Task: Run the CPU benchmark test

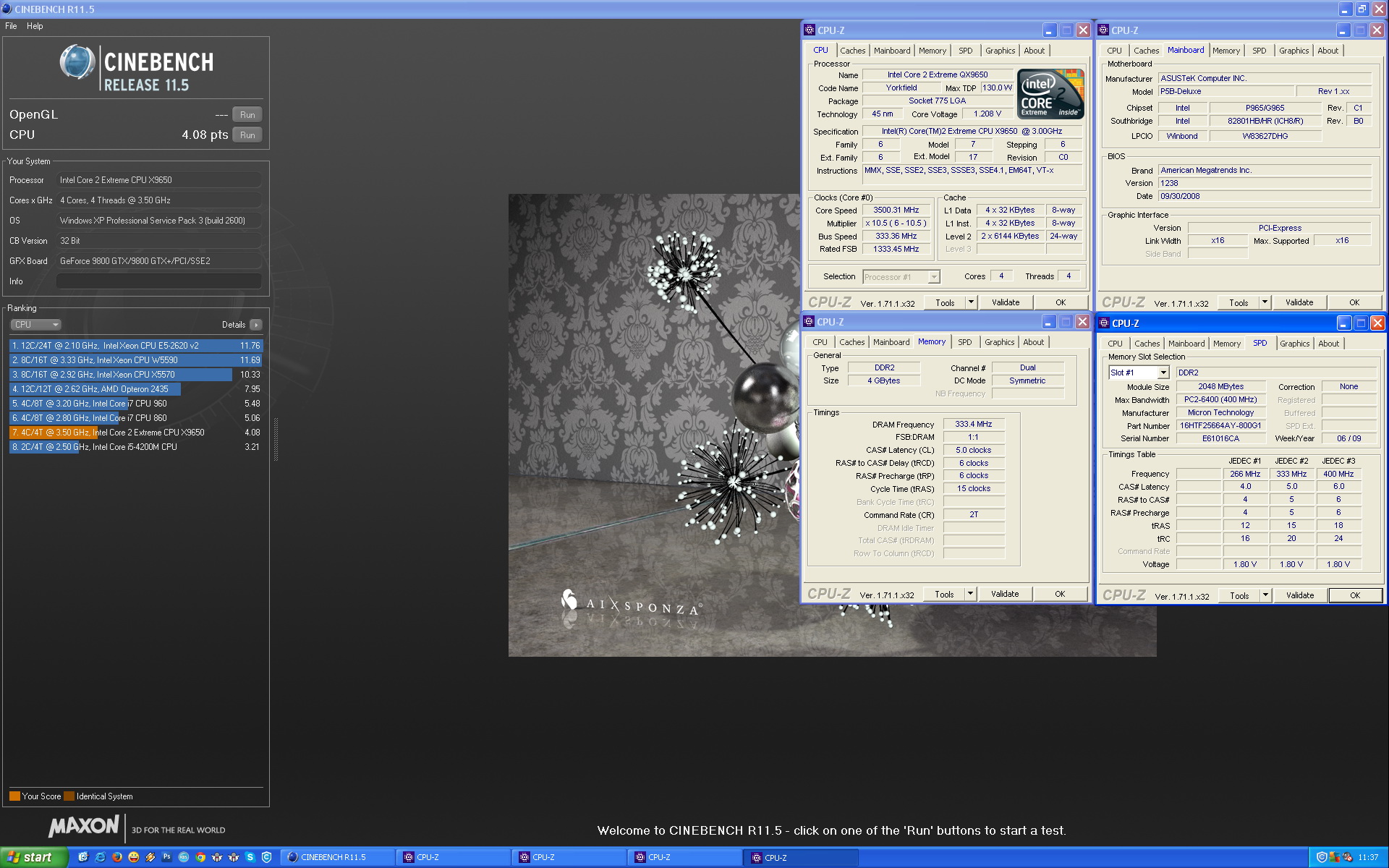Action: (247, 135)
